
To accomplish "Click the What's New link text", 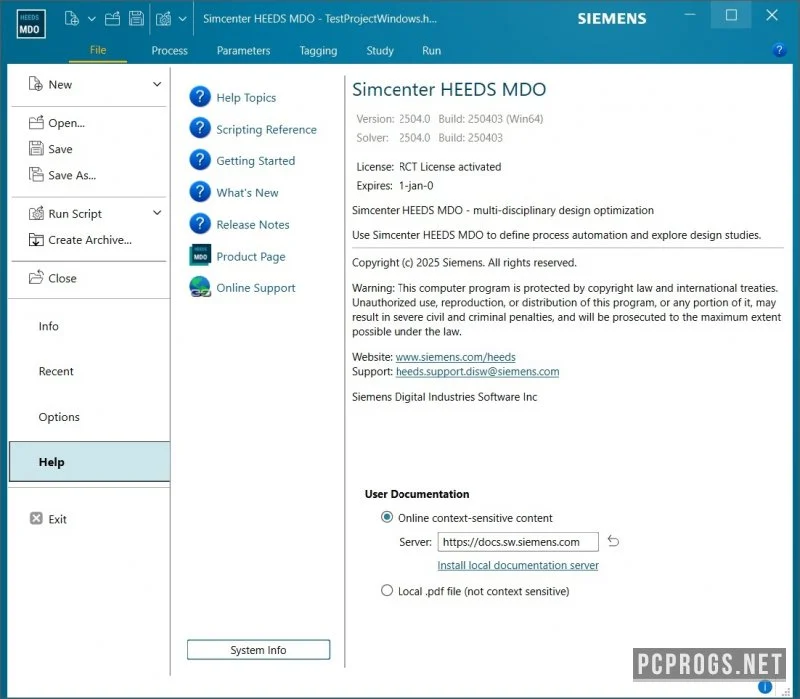I will click(247, 193).
